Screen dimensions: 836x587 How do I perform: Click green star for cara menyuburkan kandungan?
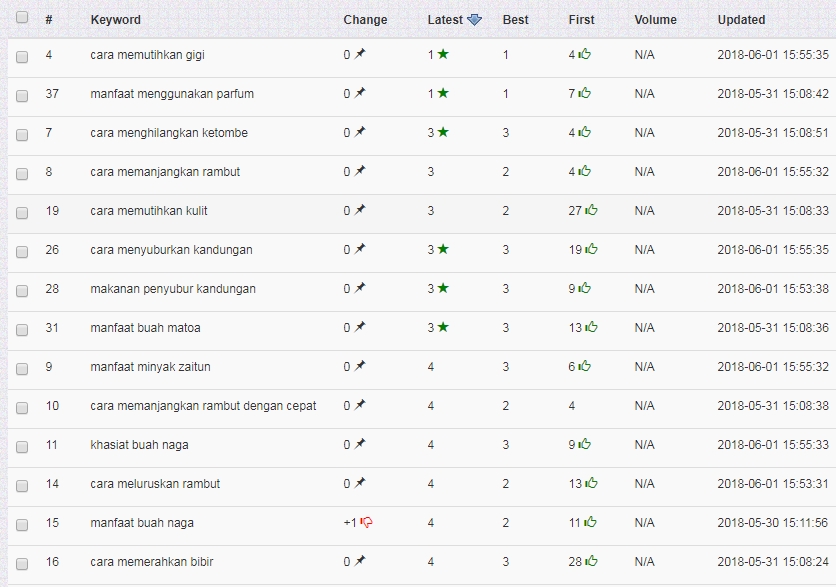(x=443, y=248)
